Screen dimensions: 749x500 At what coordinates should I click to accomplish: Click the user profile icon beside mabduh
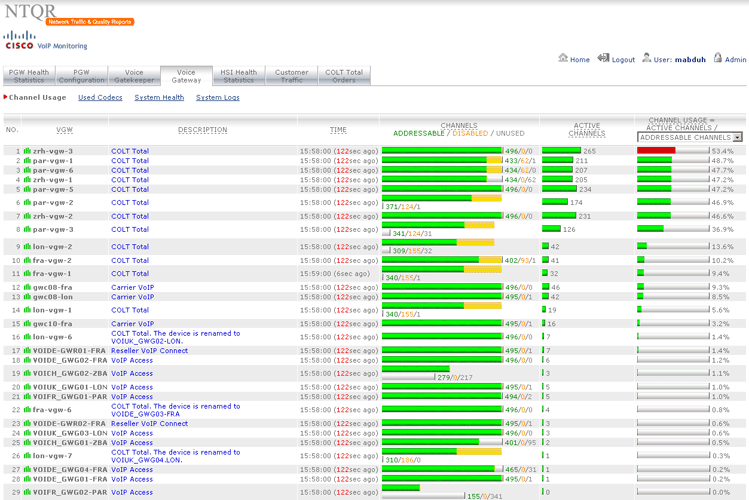click(647, 59)
